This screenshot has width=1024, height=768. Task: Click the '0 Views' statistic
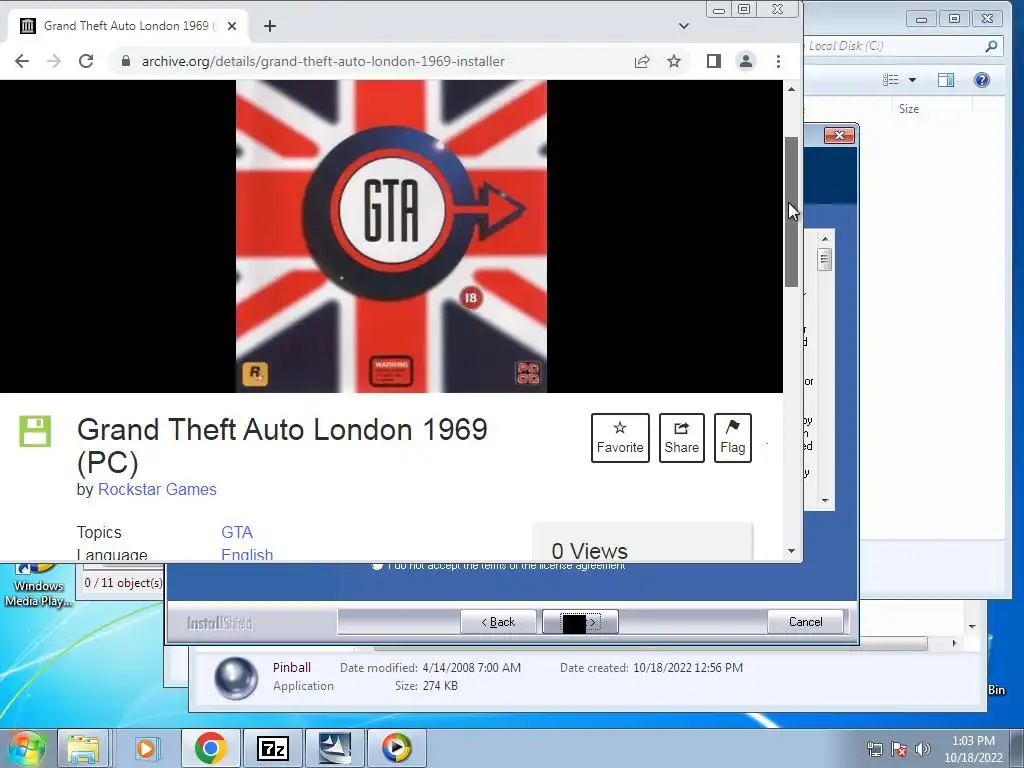pyautogui.click(x=589, y=551)
